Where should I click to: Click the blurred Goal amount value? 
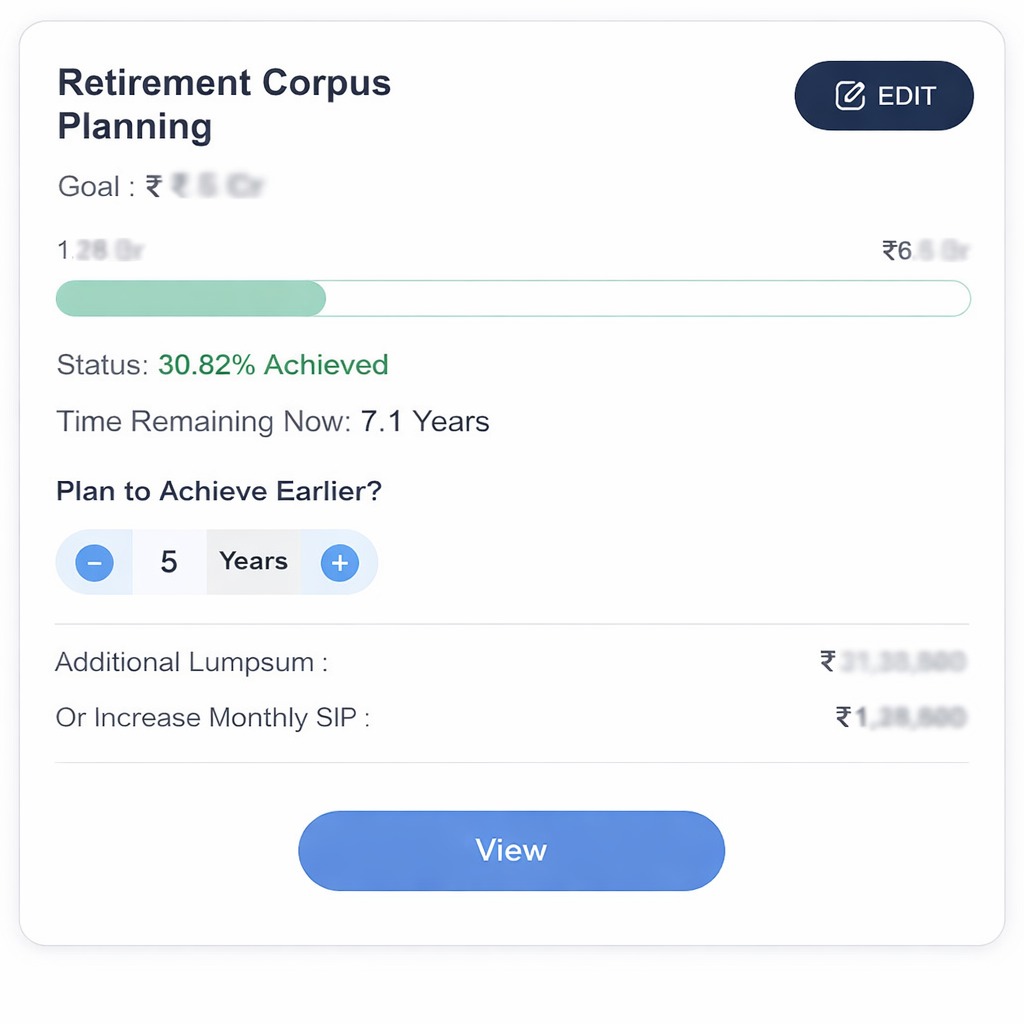(x=214, y=186)
